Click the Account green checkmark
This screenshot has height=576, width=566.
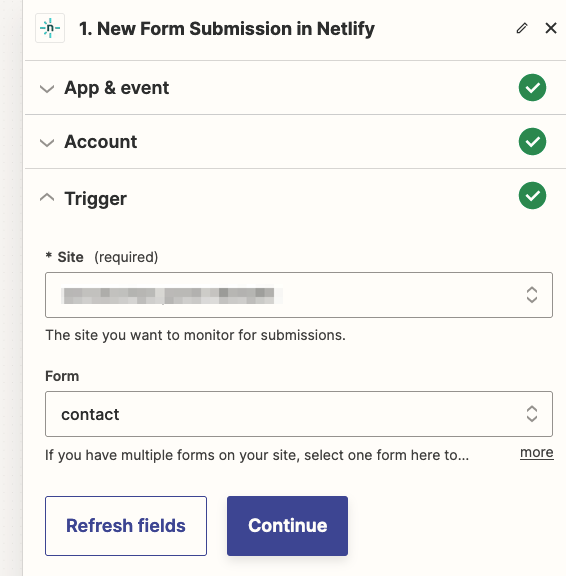coord(532,141)
